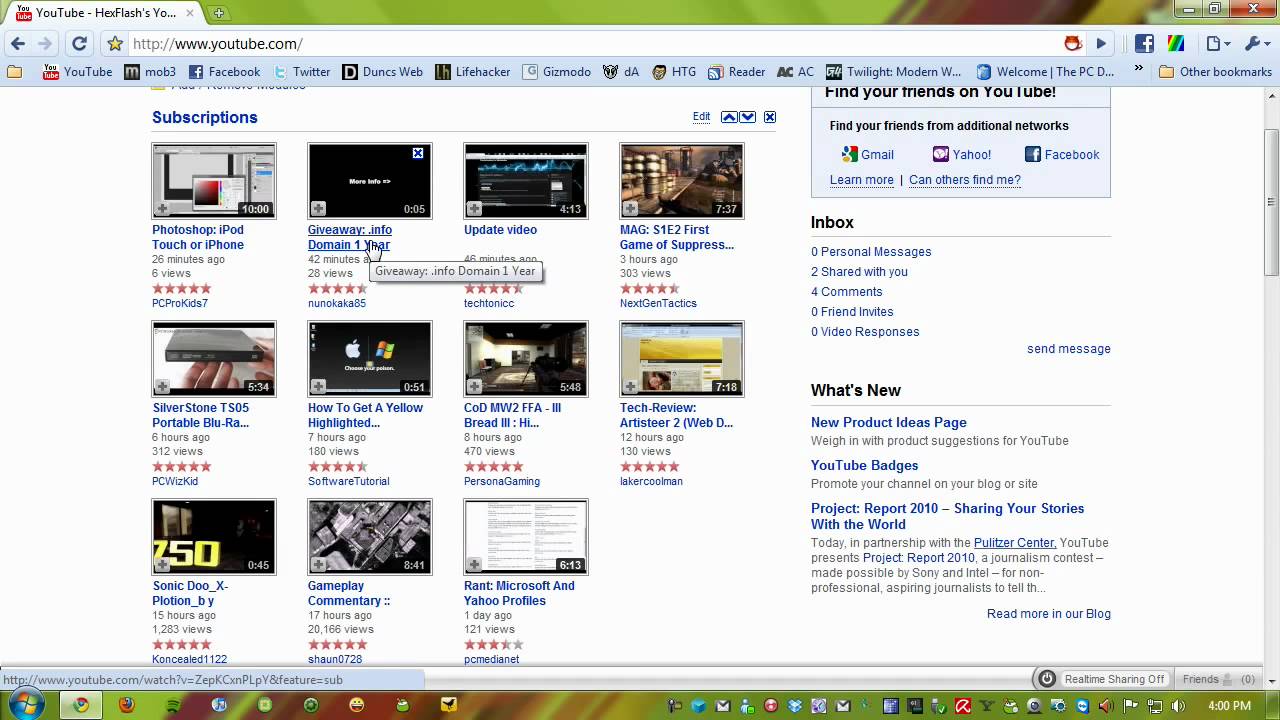The image size is (1280, 720).
Task: Open the Photoshop: iPod Touch video thumbnail
Action: (214, 181)
